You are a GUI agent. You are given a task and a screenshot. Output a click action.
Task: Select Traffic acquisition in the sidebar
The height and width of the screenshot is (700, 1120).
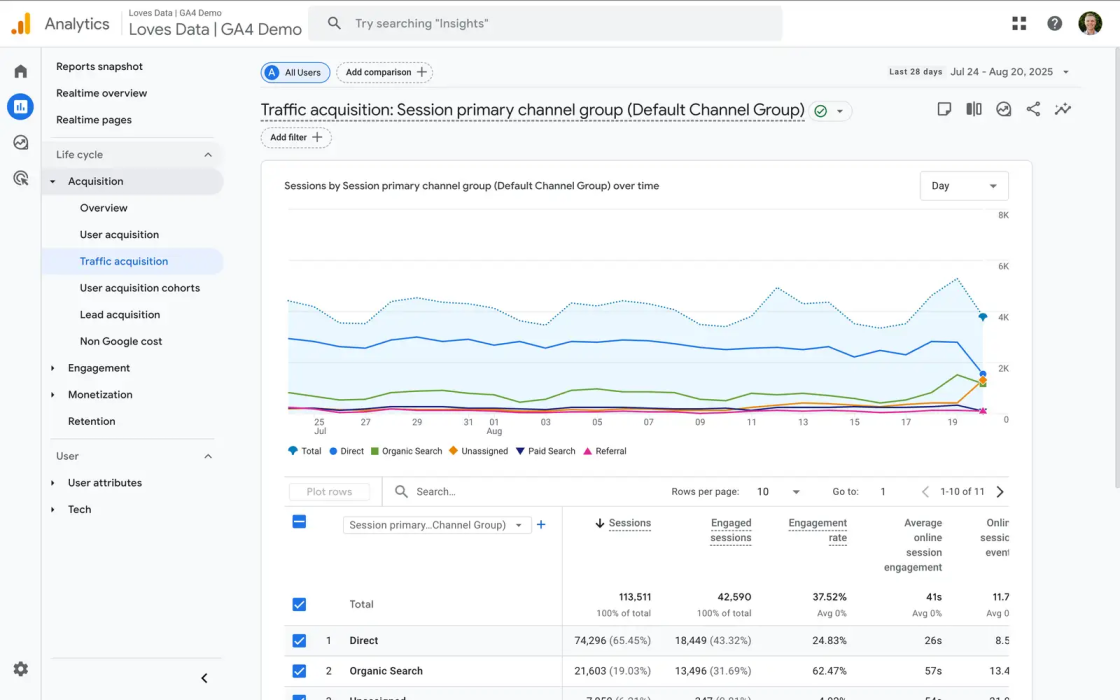click(x=120, y=261)
